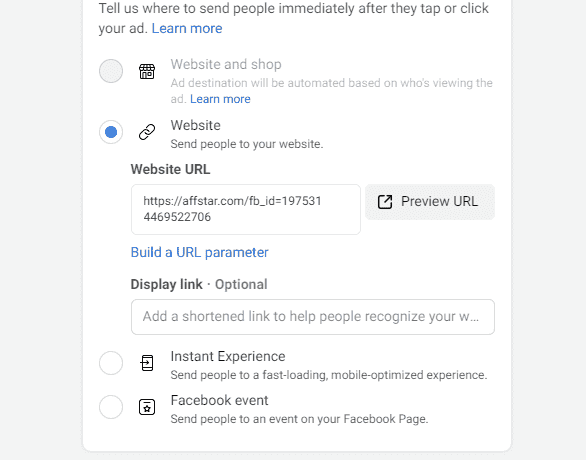The width and height of the screenshot is (586, 460).
Task: Click the Facebook event star icon
Action: [147, 407]
